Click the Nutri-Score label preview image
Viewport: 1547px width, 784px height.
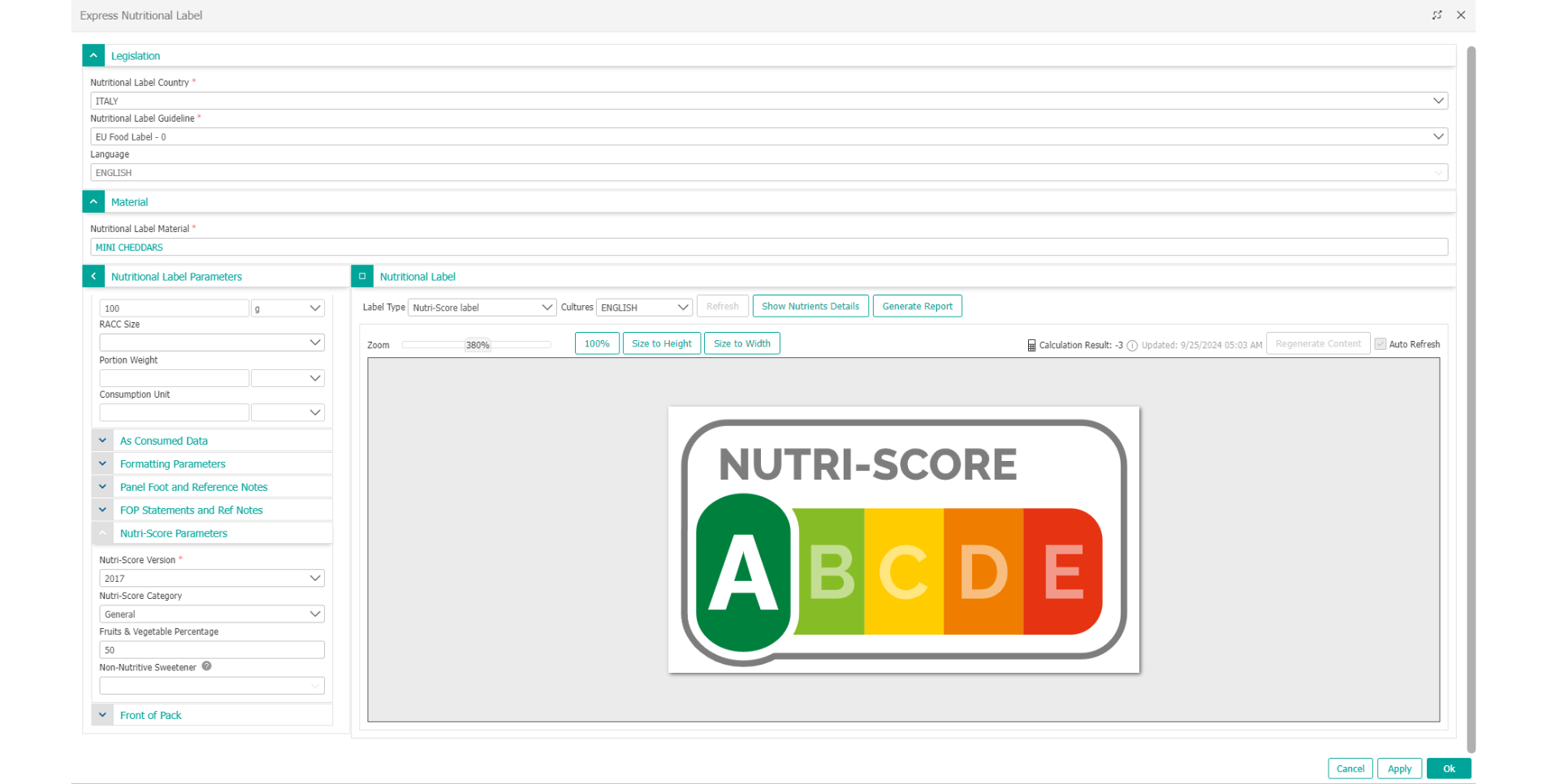tap(904, 540)
